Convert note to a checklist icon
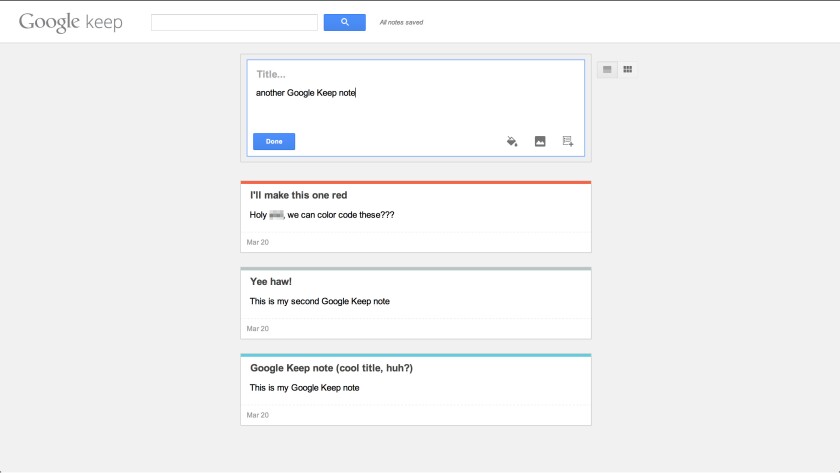The image size is (840, 473). click(x=568, y=141)
